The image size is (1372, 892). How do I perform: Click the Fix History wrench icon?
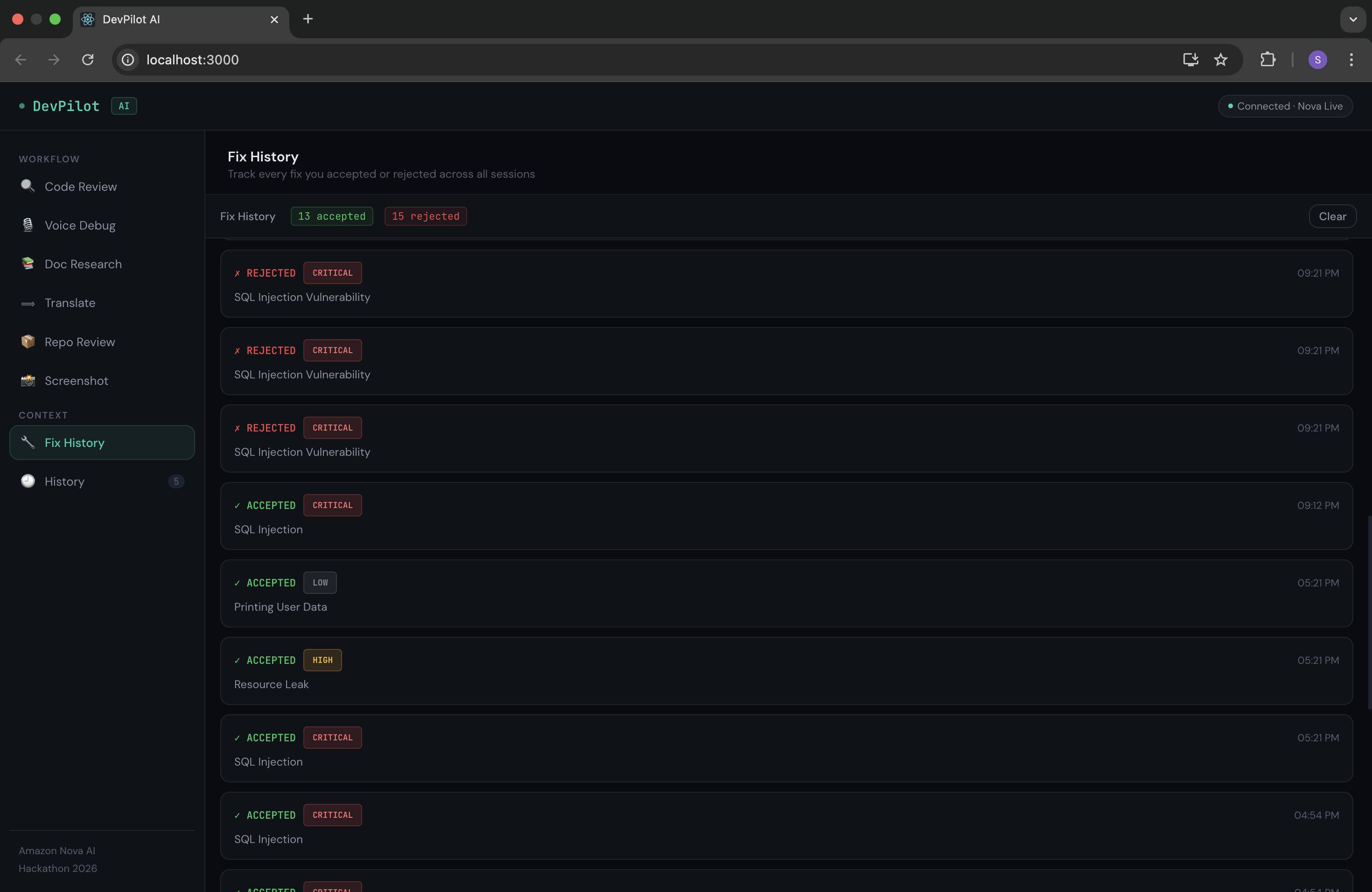pos(28,442)
